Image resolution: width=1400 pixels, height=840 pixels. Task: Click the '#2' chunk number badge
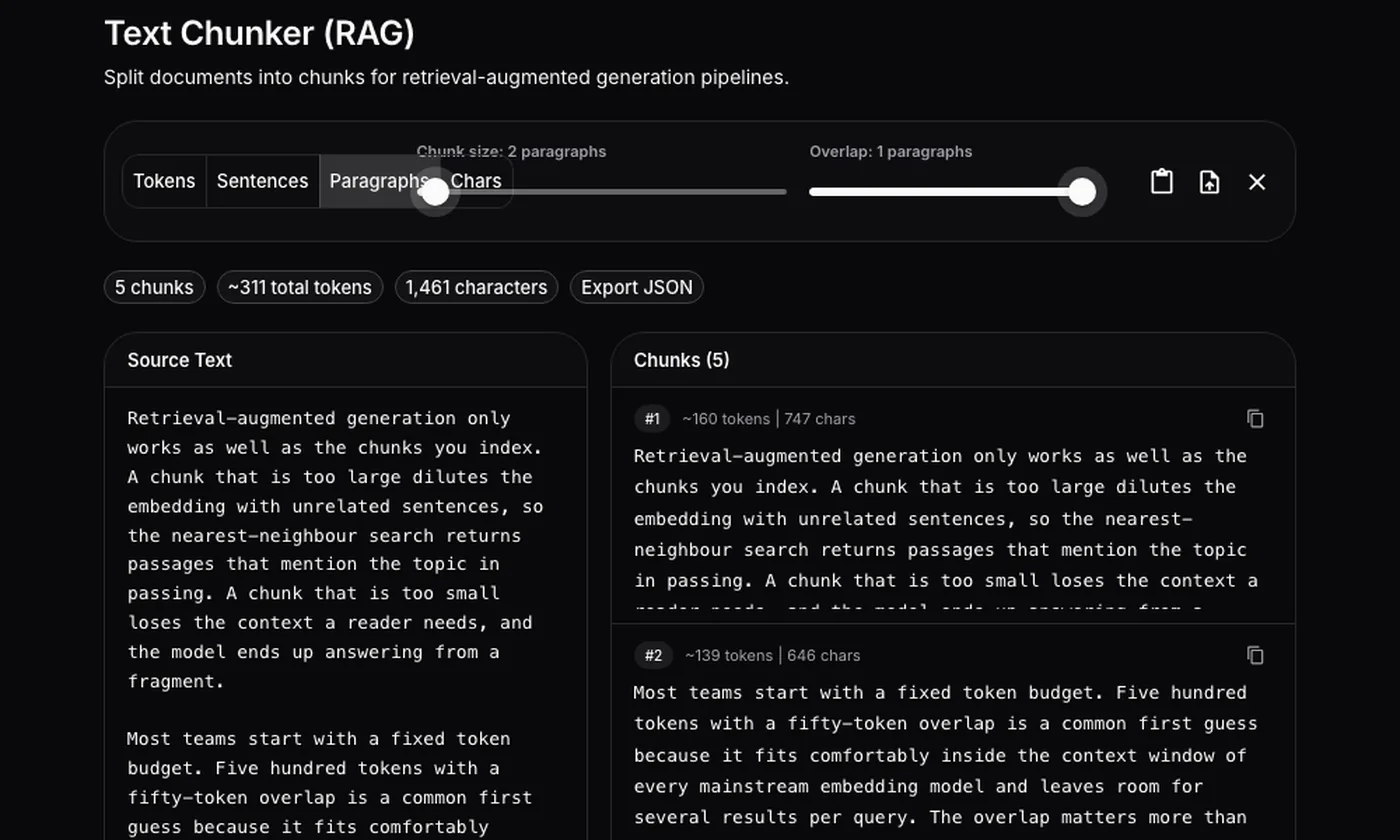653,656
